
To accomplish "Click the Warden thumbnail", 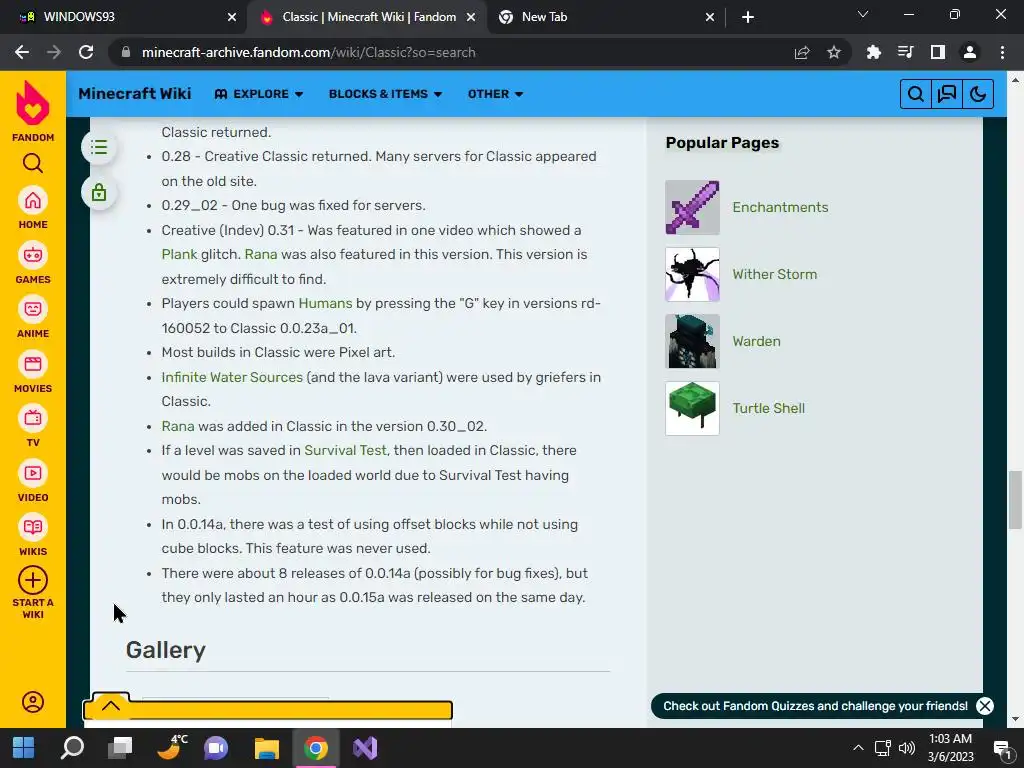I will click(x=692, y=342).
